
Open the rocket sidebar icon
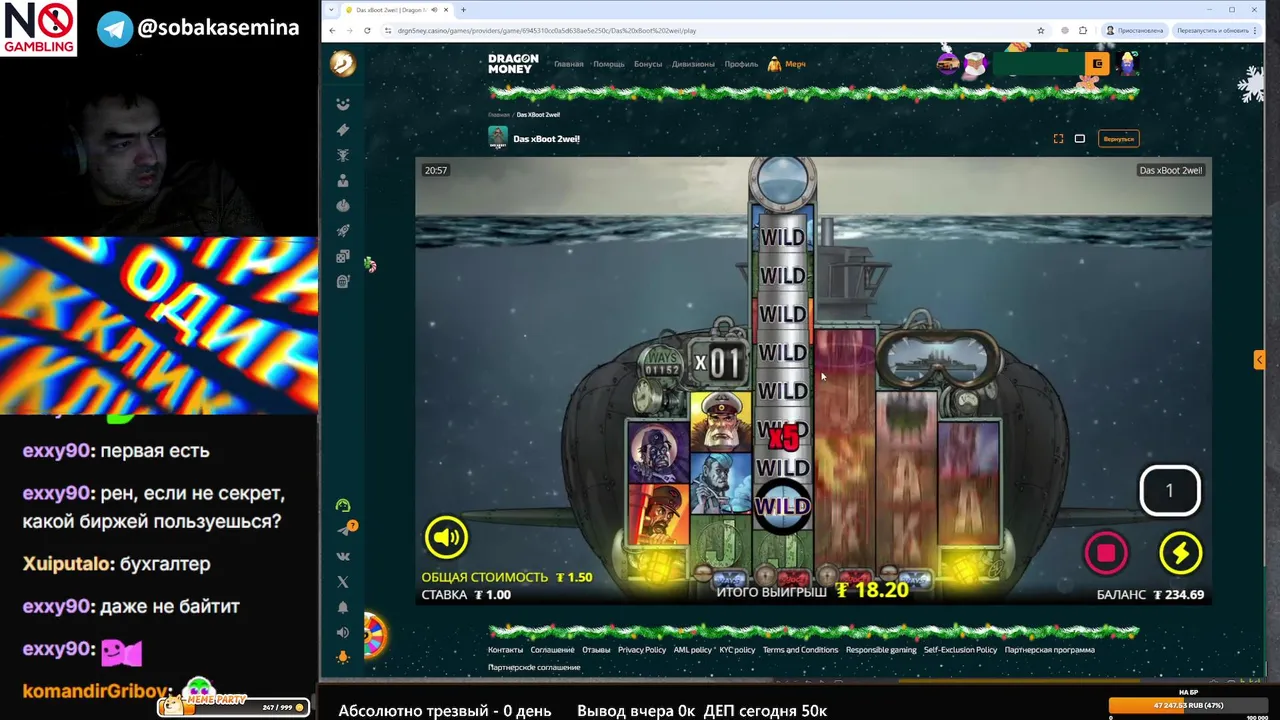click(x=343, y=231)
